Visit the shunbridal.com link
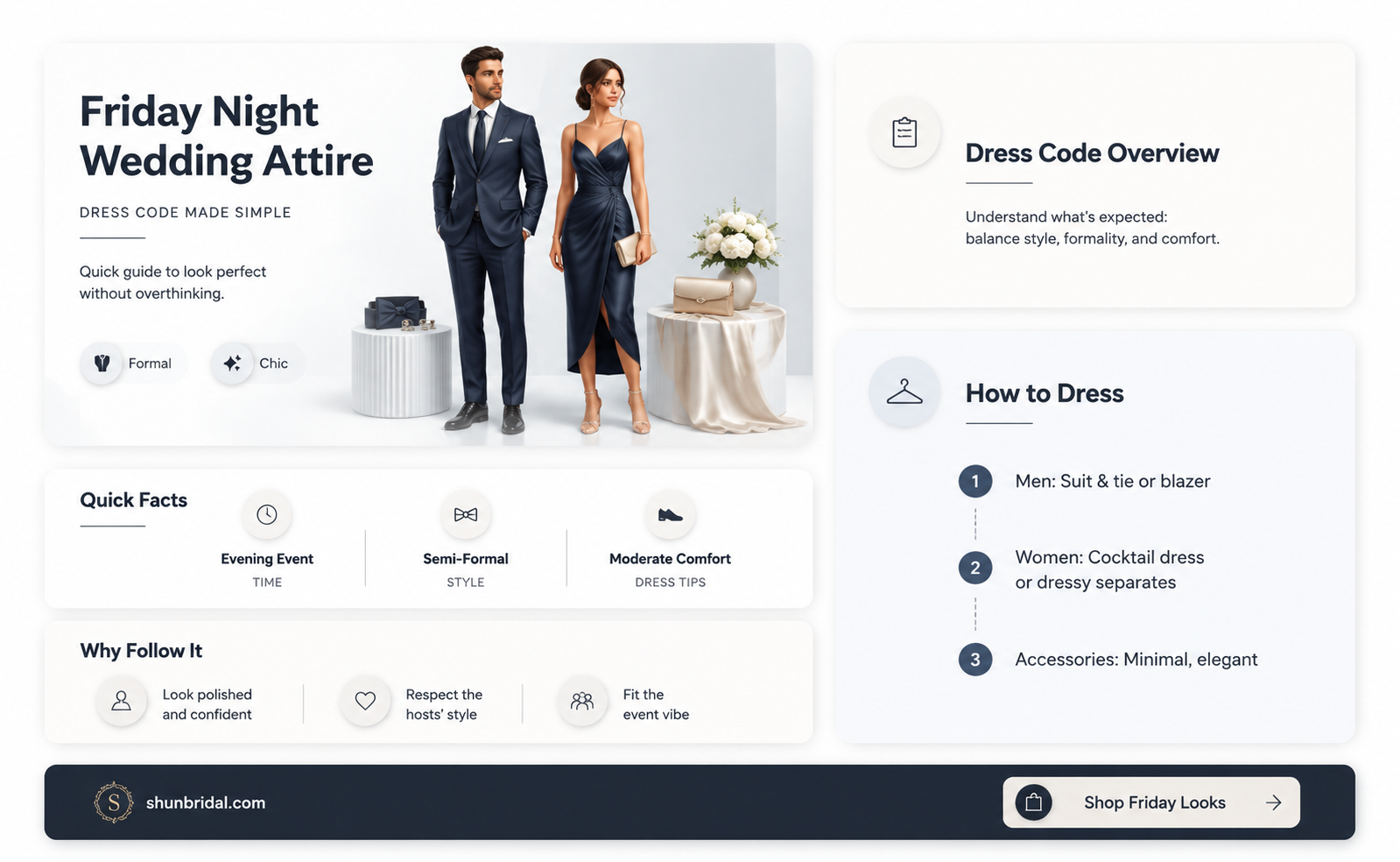This screenshot has width=1400, height=862. coord(206,802)
